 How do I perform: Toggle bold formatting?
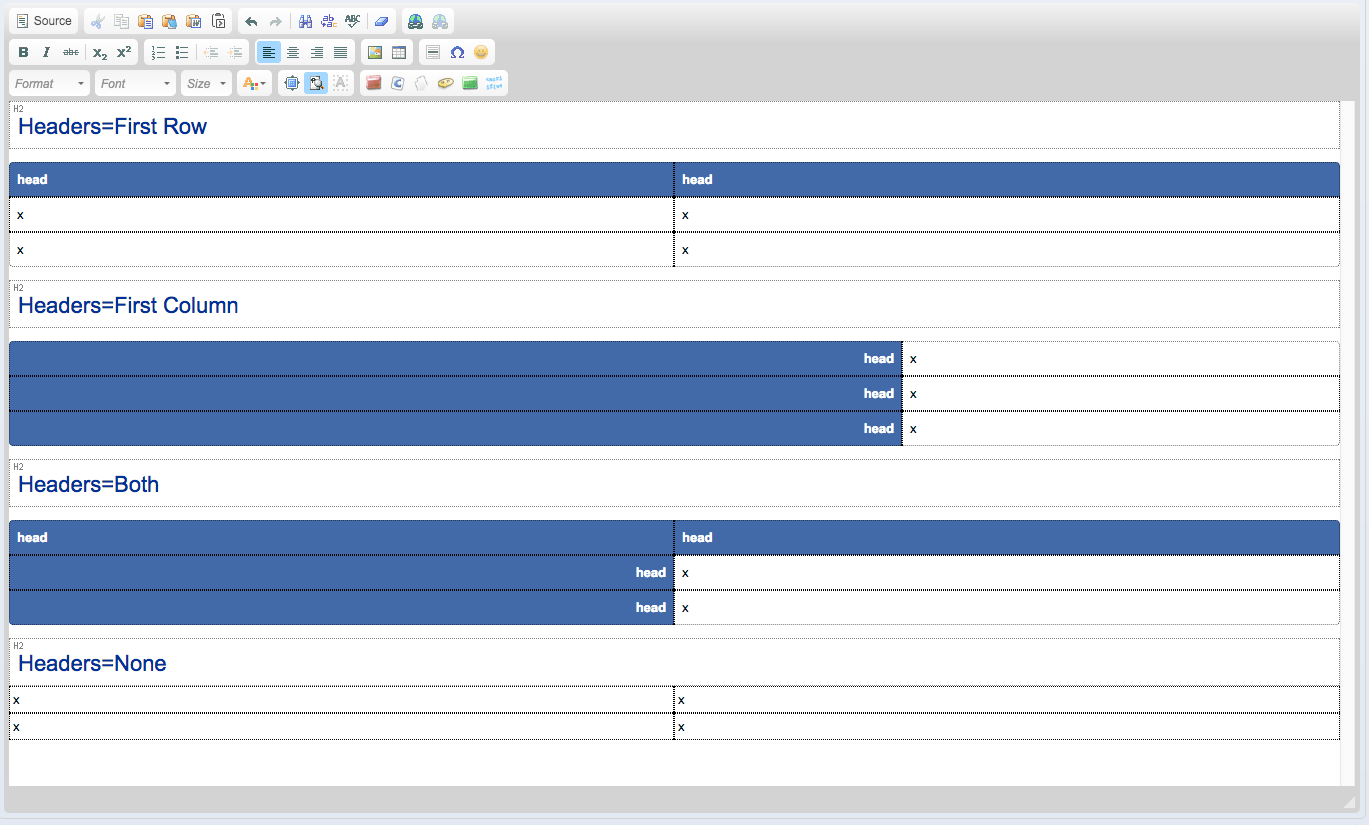click(x=23, y=53)
